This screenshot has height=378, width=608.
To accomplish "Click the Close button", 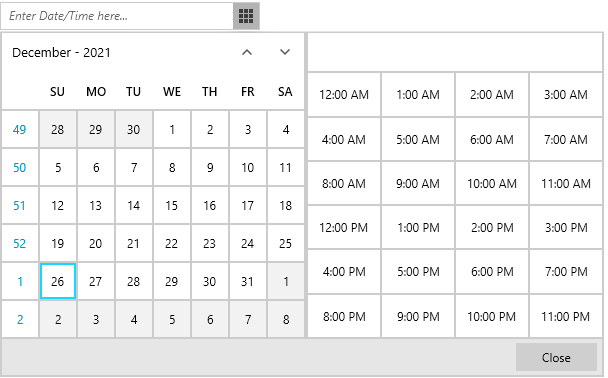I will 556,357.
